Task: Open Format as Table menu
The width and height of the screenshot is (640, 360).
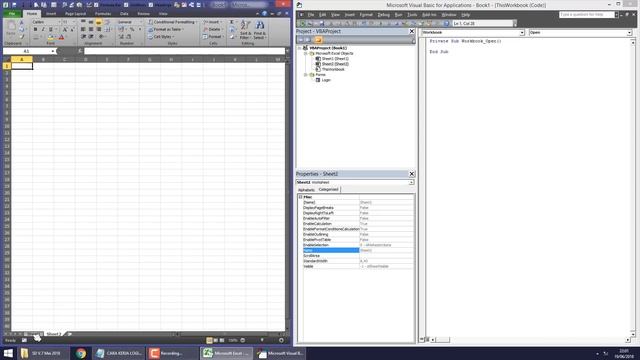Action: pyautogui.click(x=166, y=29)
